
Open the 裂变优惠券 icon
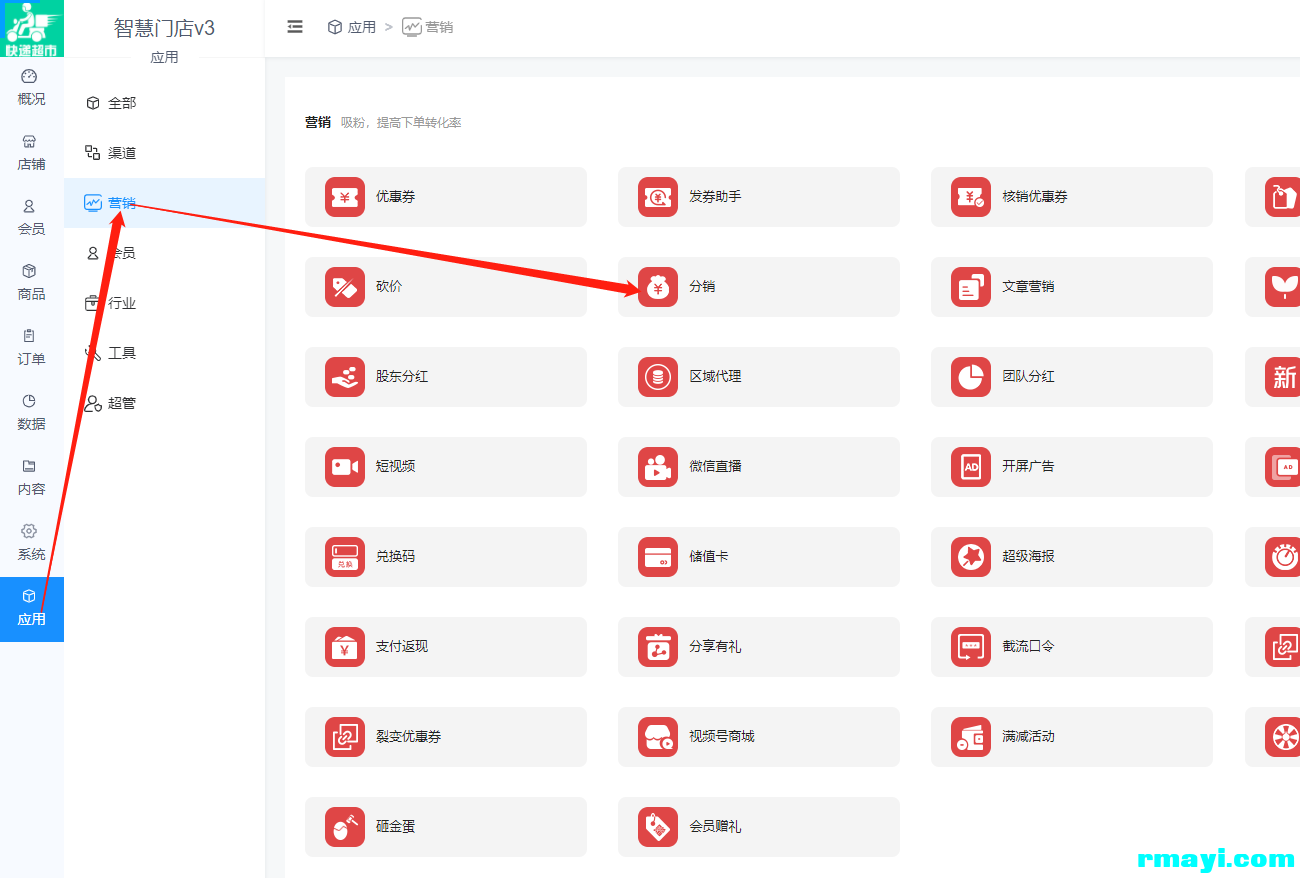coord(345,737)
